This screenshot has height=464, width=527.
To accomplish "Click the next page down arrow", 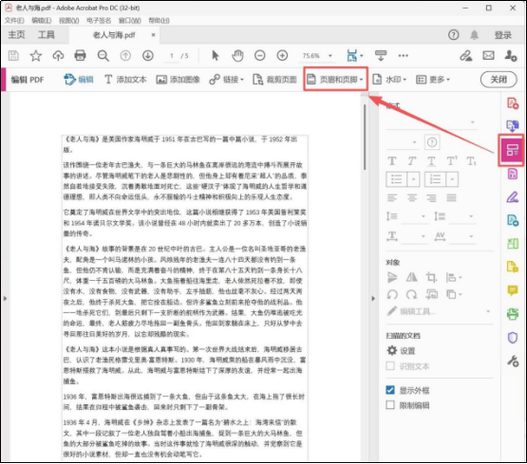I will pos(148,55).
